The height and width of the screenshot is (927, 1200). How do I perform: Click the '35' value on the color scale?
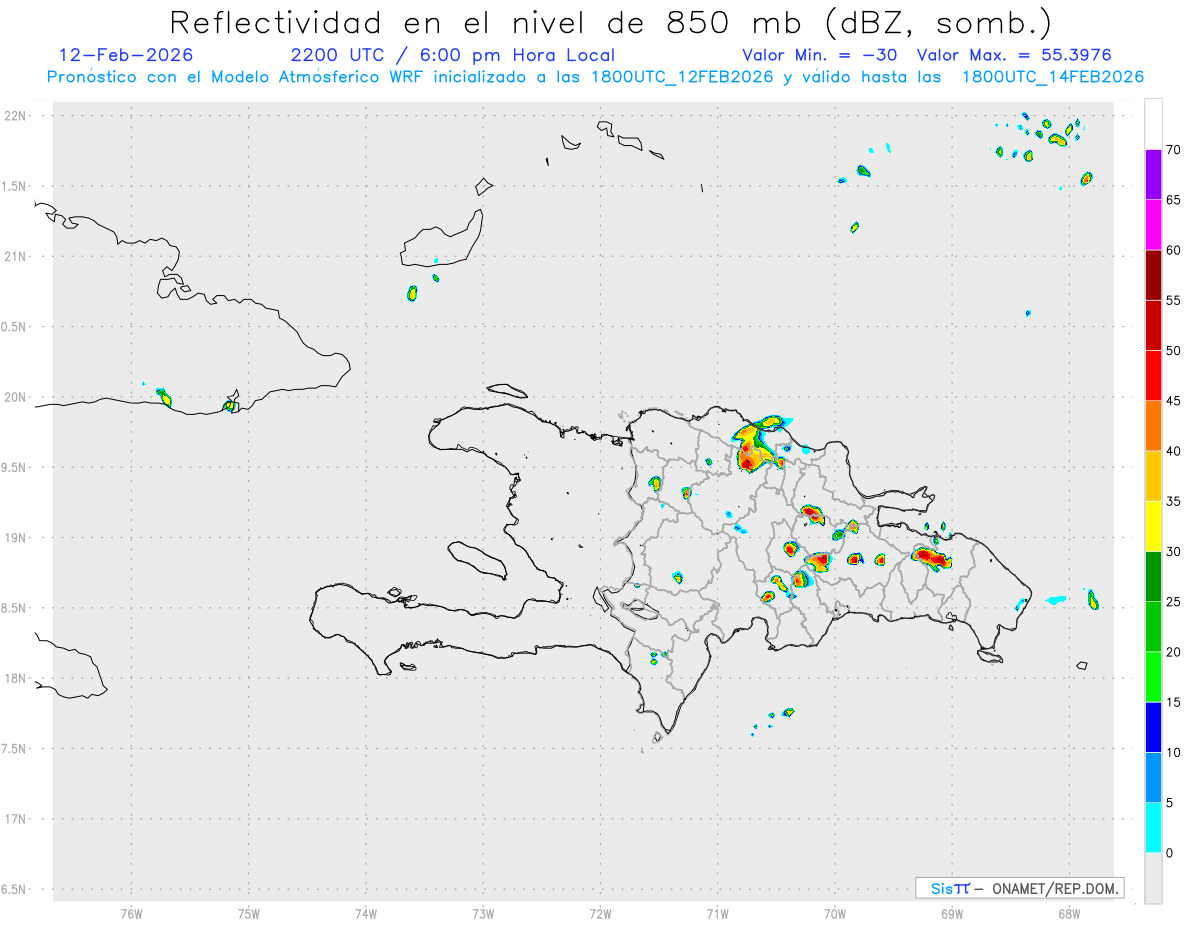coord(1173,501)
